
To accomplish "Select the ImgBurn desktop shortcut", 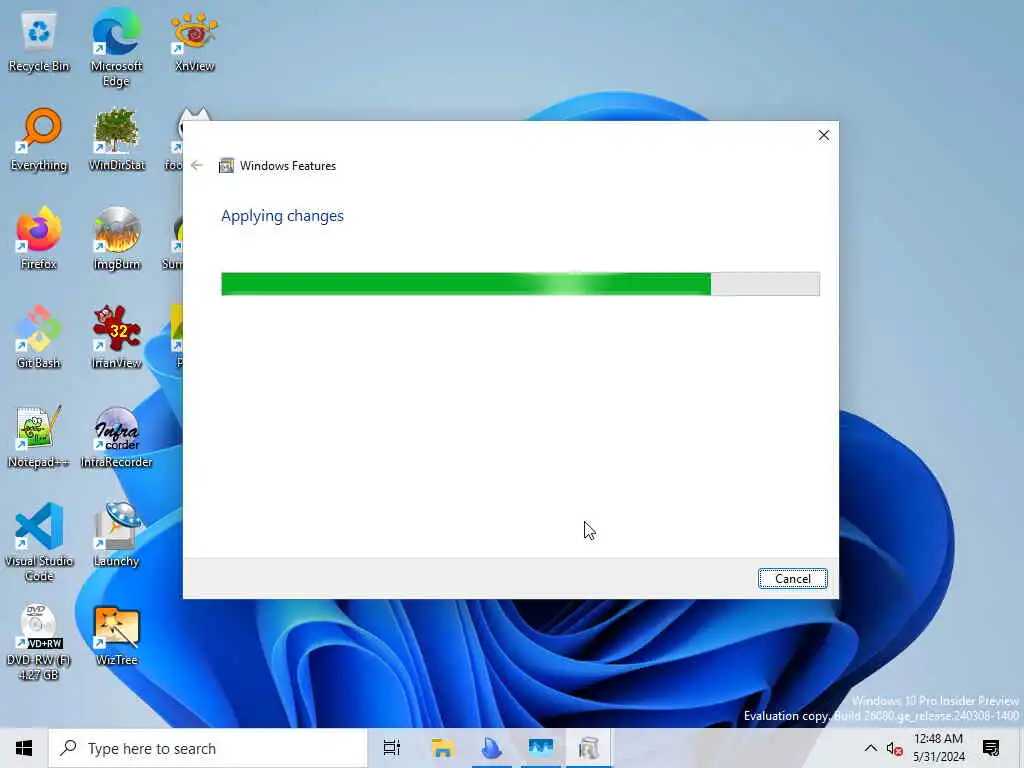I will coord(116,238).
